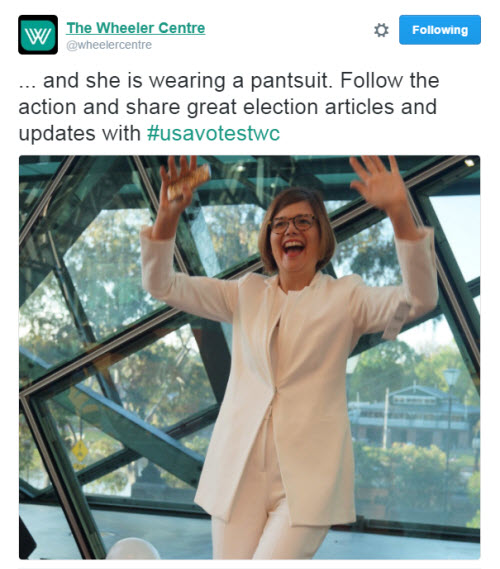The image size is (500, 569).
Task: Click the @wheelercentre handle
Action: (x=109, y=45)
